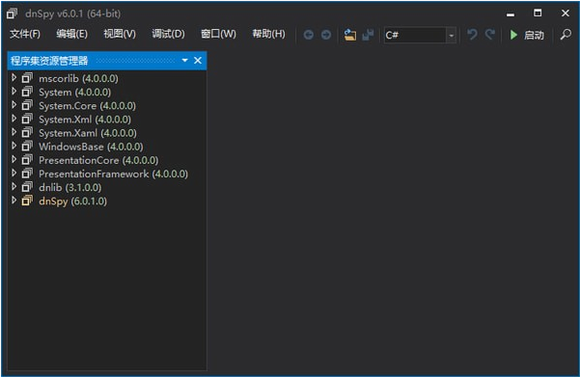The image size is (580, 377).
Task: Click the System.Core assembly icon
Action: [27, 105]
